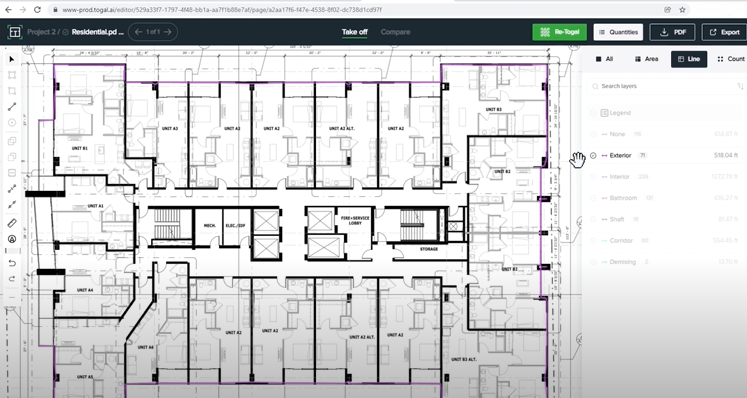Click the 1 of 1 page indicator
Screen dimensions: 747x398
[153, 32]
